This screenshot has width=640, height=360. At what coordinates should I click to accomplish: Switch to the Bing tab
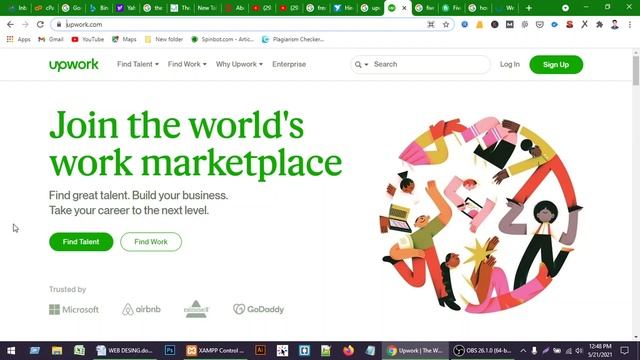(x=99, y=8)
